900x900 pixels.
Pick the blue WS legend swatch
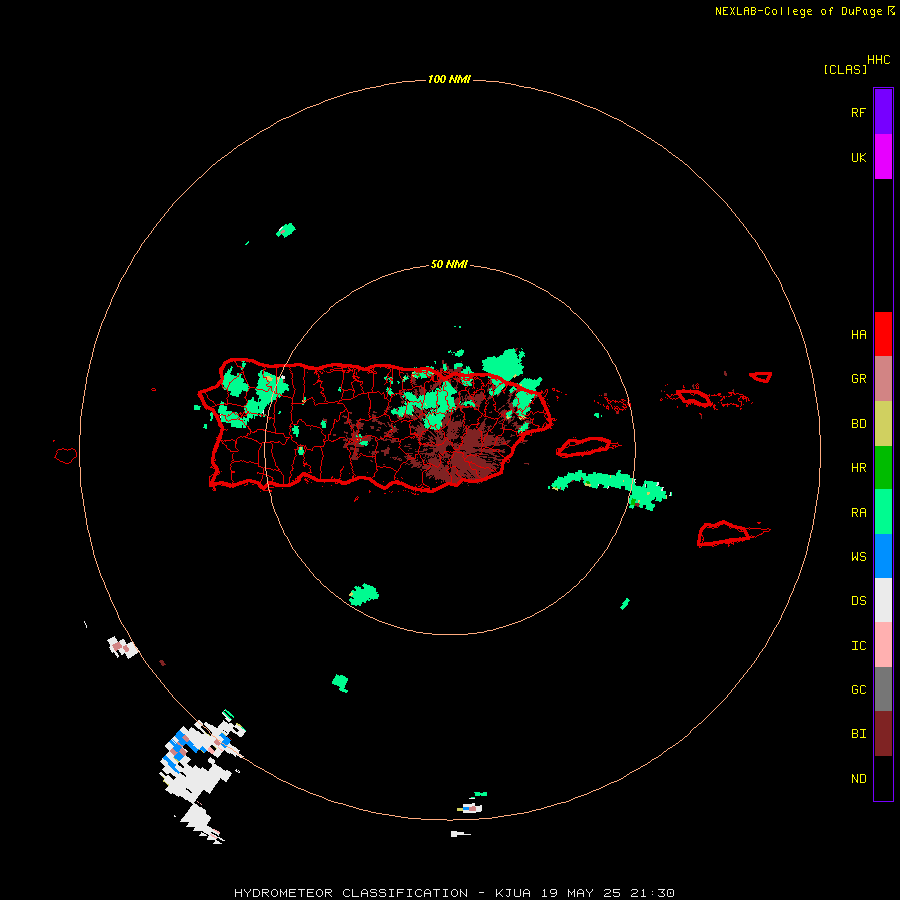coord(883,556)
